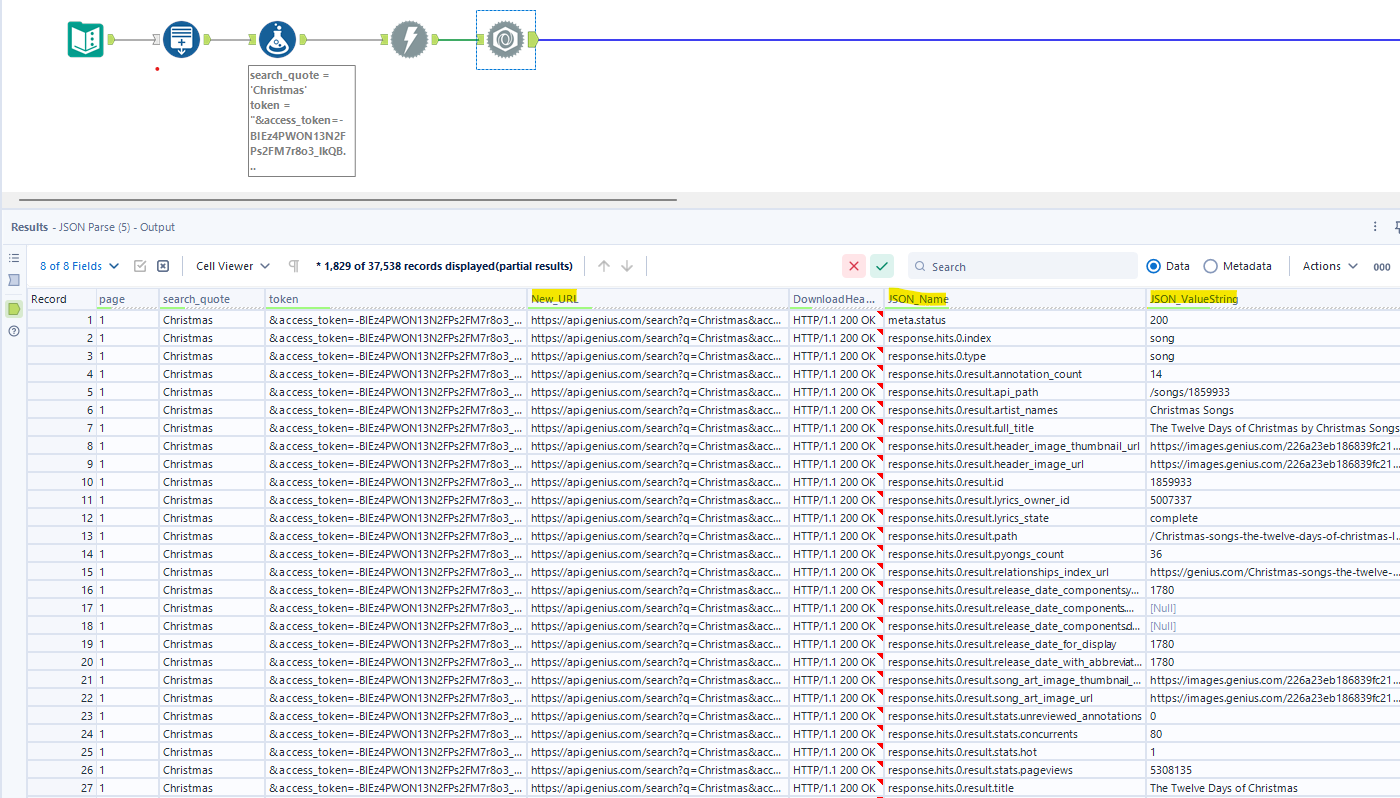The height and width of the screenshot is (798, 1400).
Task: Select the 5007337 value cell
Action: [1274, 500]
